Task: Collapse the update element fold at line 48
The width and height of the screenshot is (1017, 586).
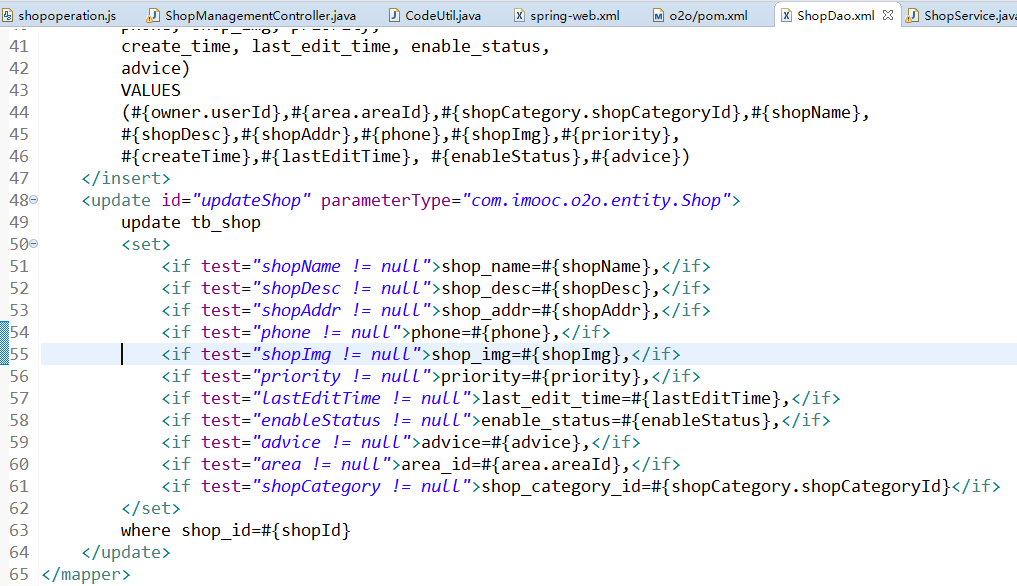Action: tap(34, 200)
